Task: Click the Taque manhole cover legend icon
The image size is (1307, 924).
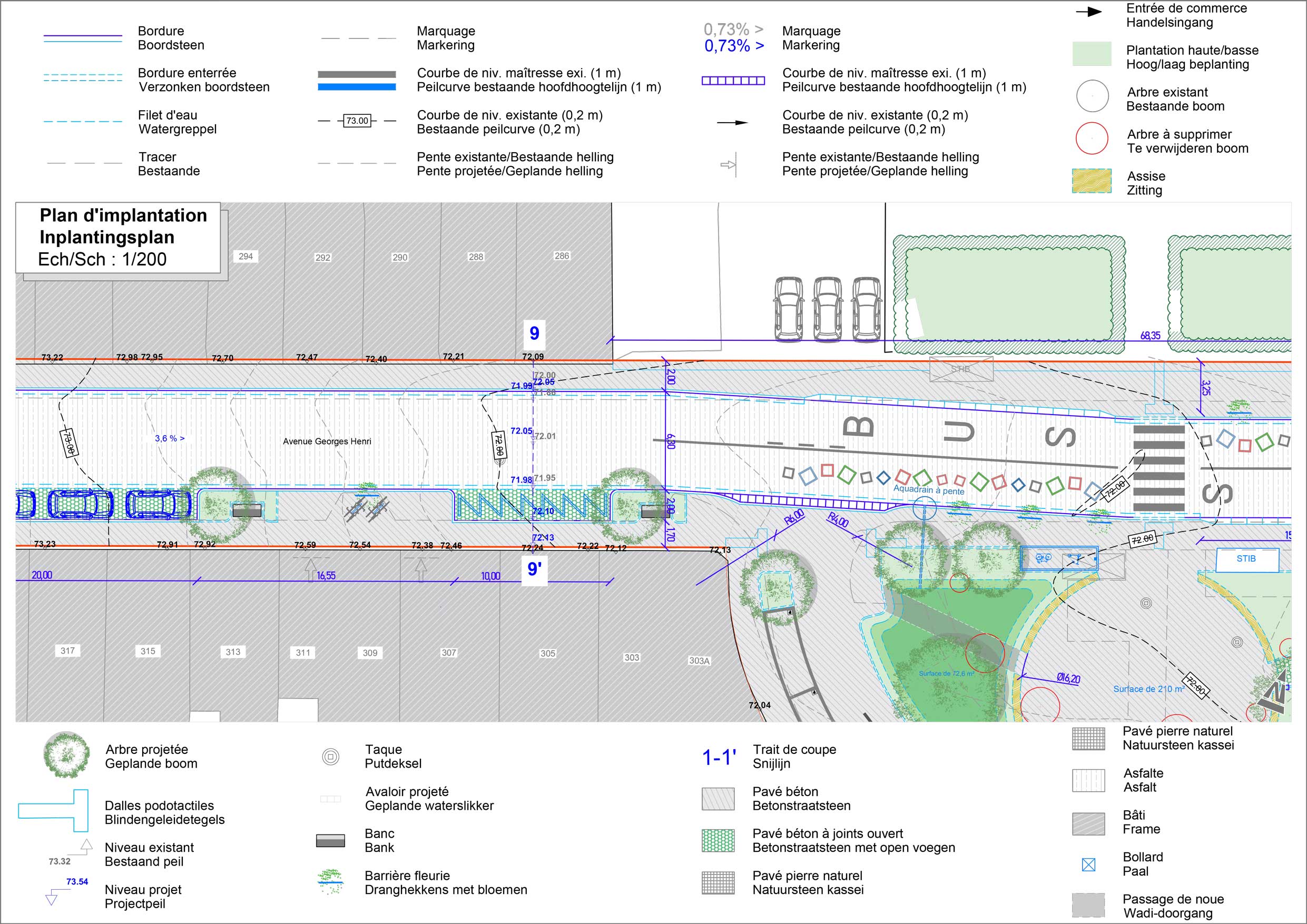Action: pyautogui.click(x=330, y=756)
